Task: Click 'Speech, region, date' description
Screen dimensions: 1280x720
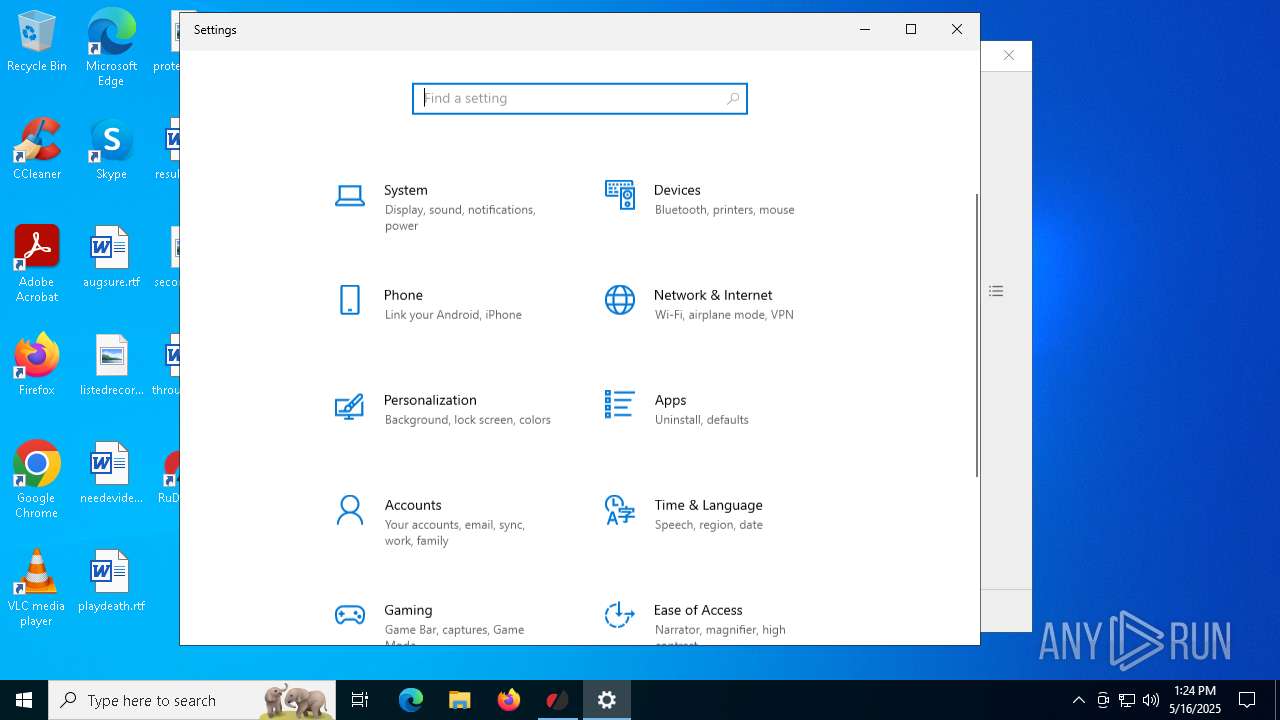Action: pyautogui.click(x=708, y=525)
